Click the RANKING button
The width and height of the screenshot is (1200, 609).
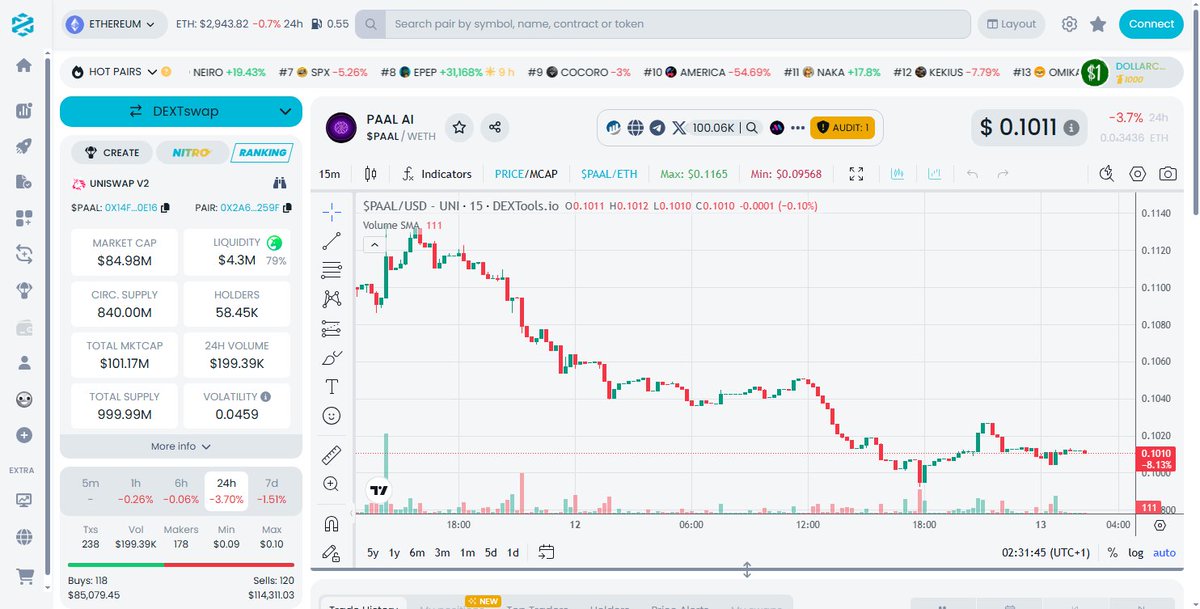[x=262, y=152]
